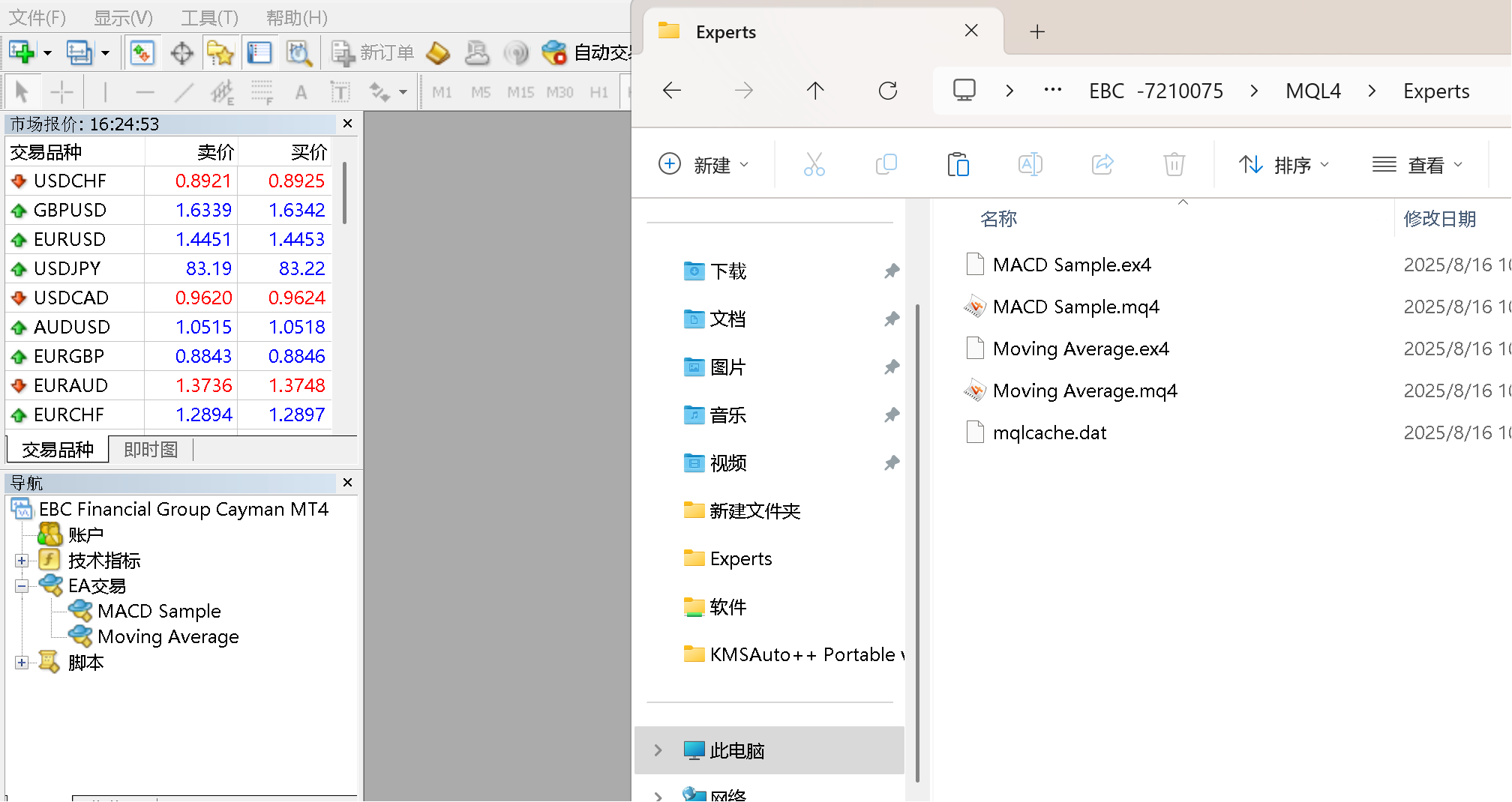Expand the 脚本 tree node
Screen dimensions: 1512x802
[x=22, y=663]
